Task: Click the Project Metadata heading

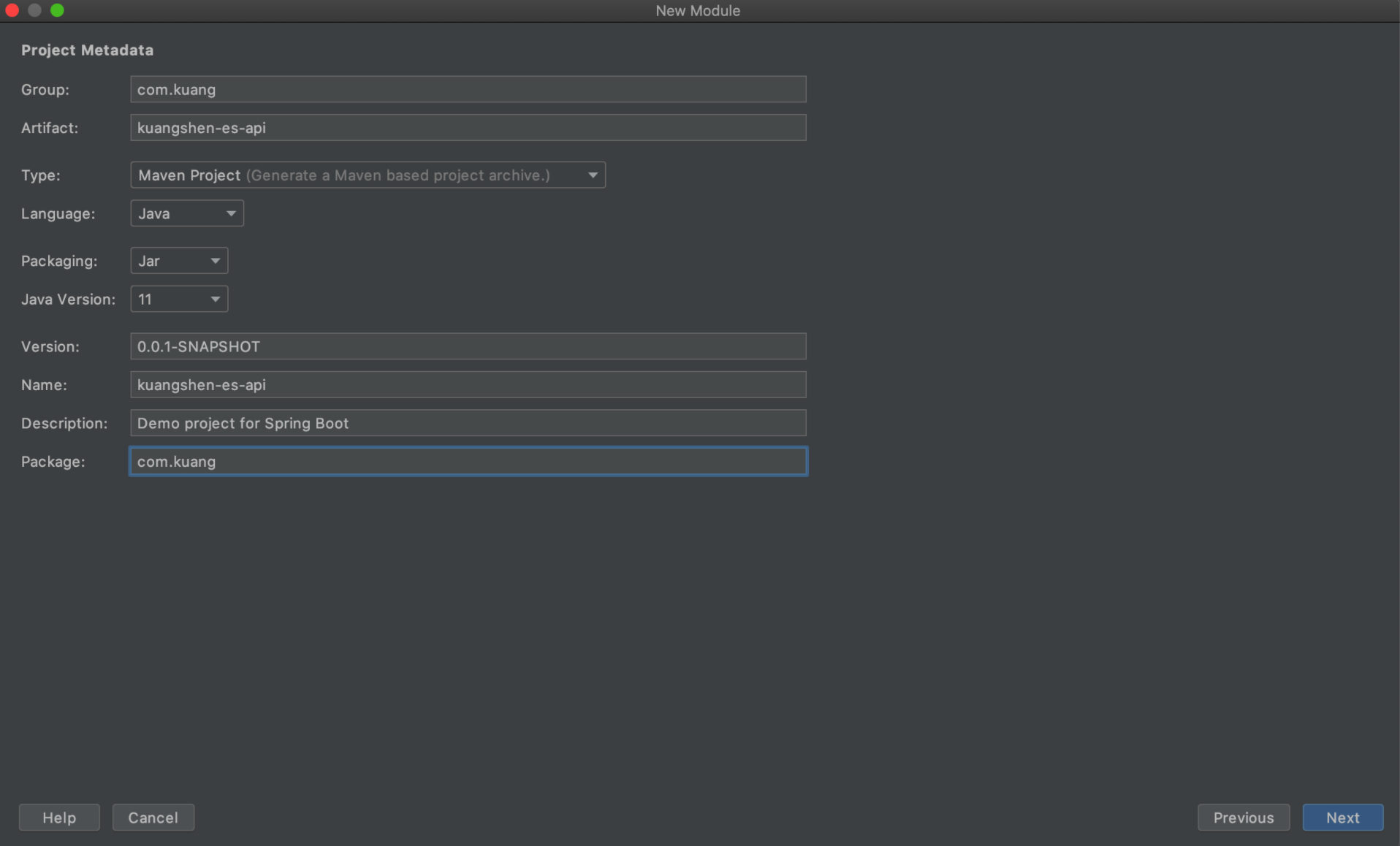Action: pyautogui.click(x=87, y=50)
